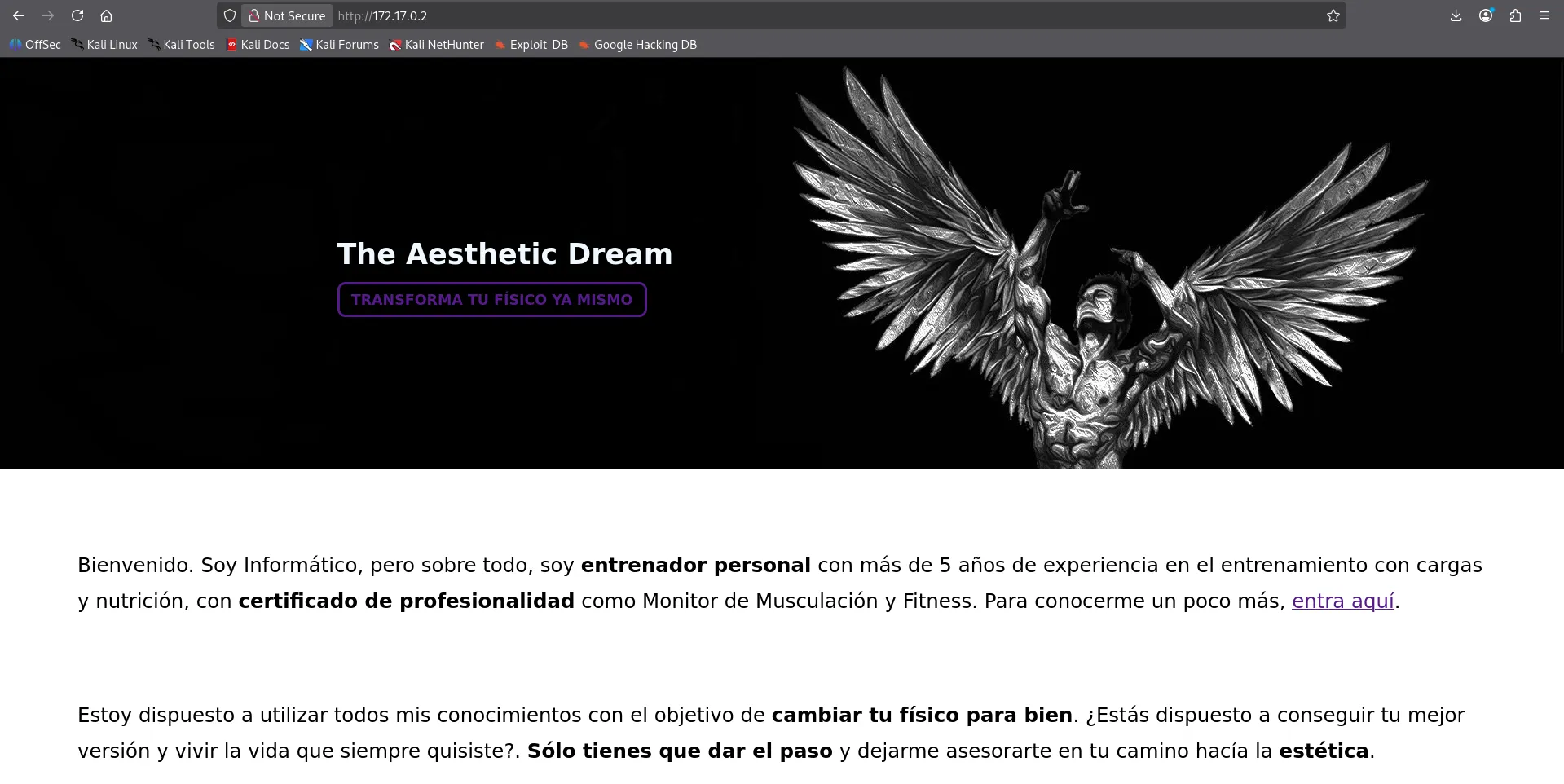Open the hamburger application menu
The height and width of the screenshot is (784, 1564).
tap(1544, 15)
